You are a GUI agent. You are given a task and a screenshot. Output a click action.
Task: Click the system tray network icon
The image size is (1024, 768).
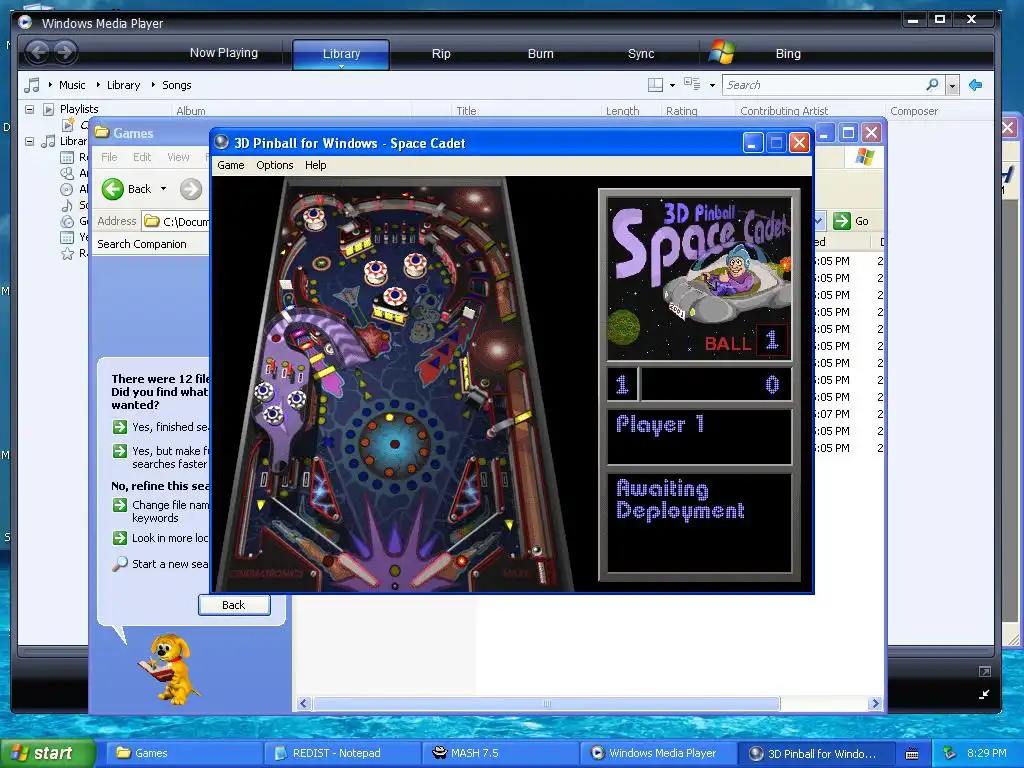(950, 753)
